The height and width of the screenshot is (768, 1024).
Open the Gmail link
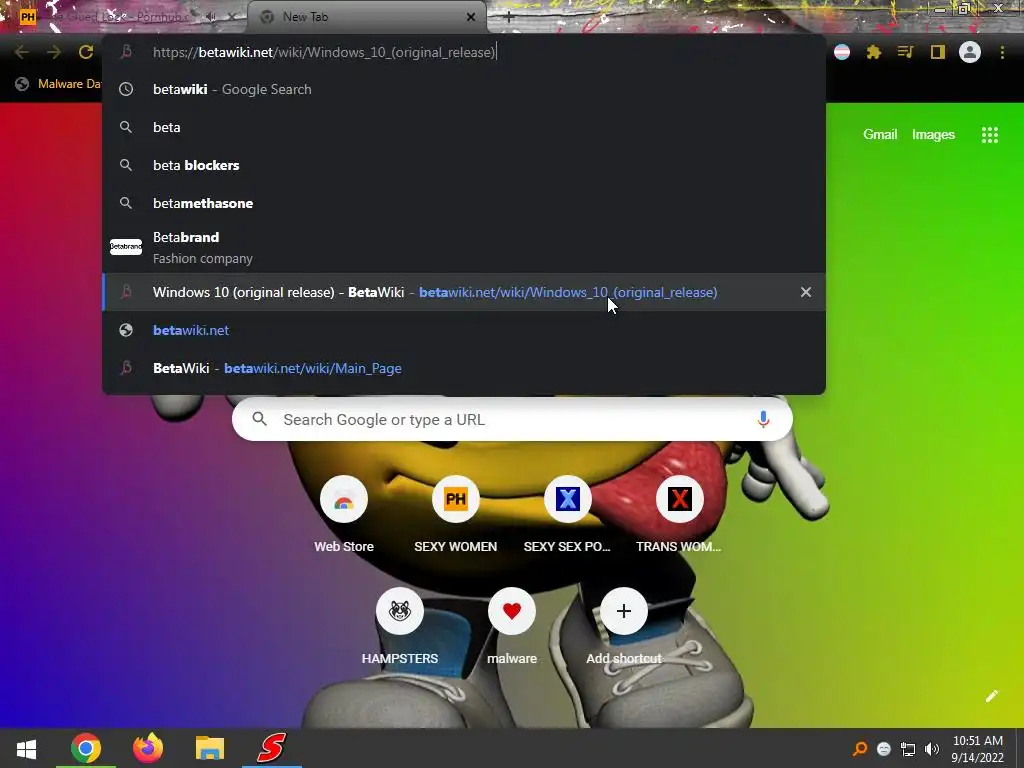pyautogui.click(x=880, y=135)
